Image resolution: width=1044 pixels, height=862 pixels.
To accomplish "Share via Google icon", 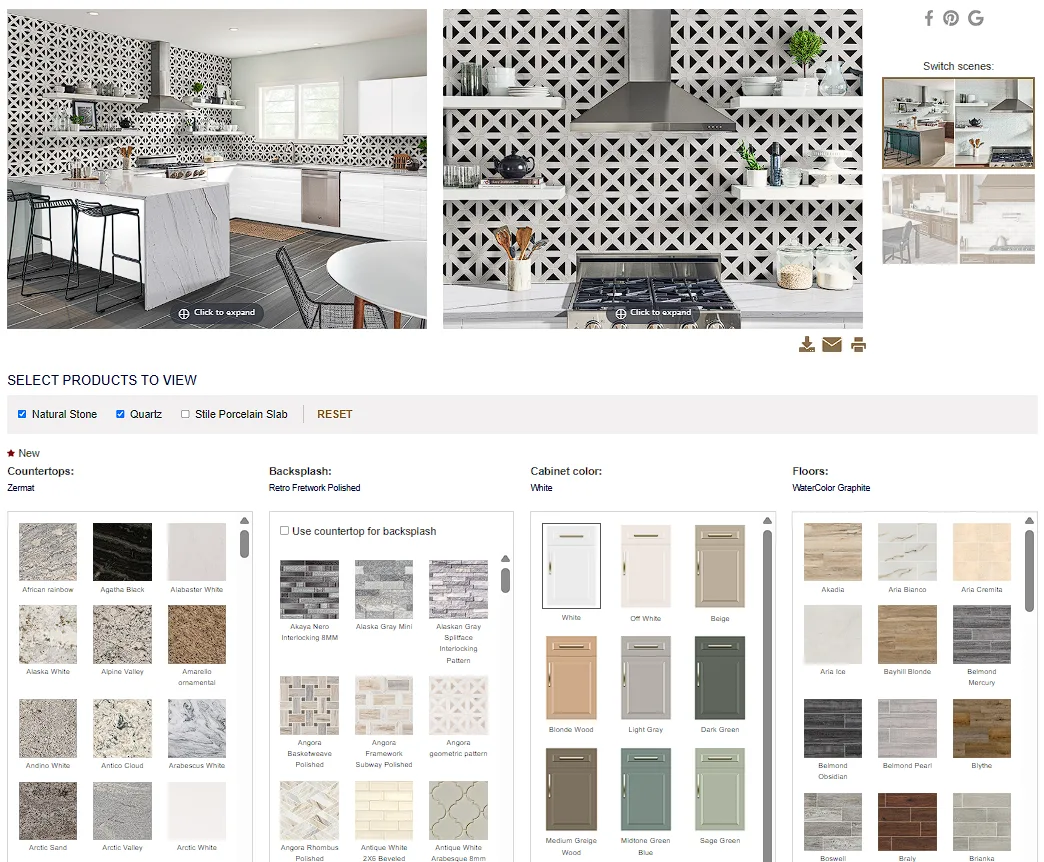I will click(x=976, y=18).
